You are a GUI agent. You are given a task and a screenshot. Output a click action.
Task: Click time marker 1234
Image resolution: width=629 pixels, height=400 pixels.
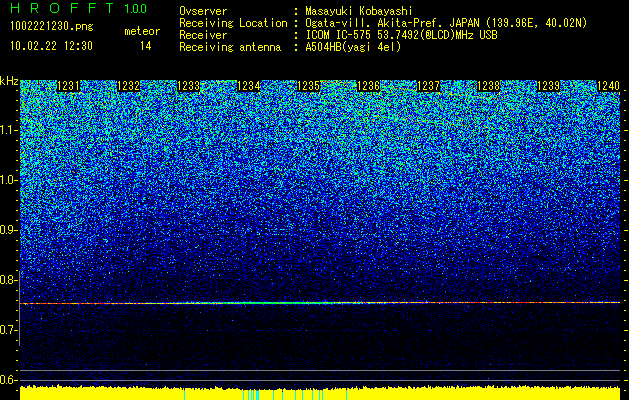[248, 86]
